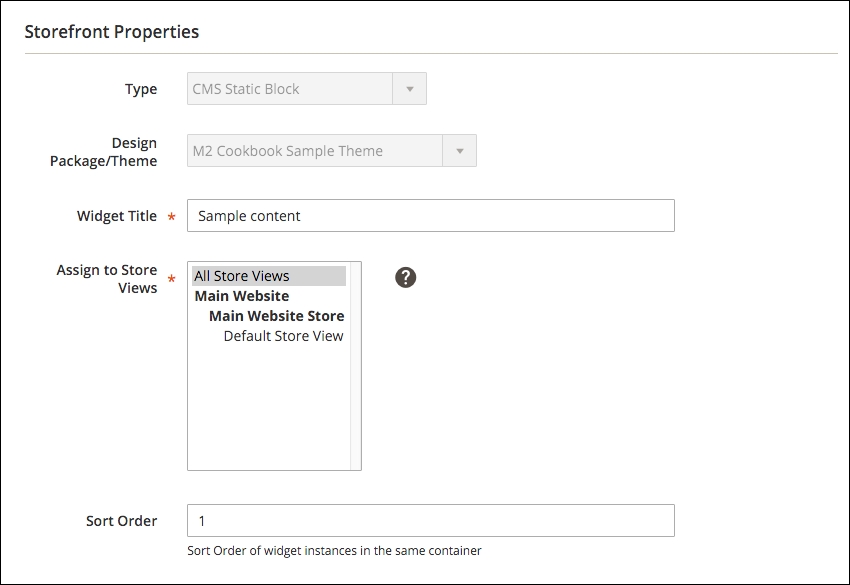Click empty space inside store views listbox
The height and width of the screenshot is (585, 850).
[269, 407]
